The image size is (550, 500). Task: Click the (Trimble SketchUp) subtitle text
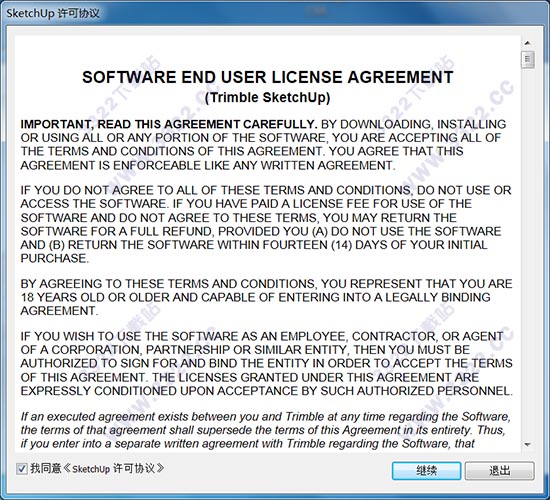[x=268, y=97]
